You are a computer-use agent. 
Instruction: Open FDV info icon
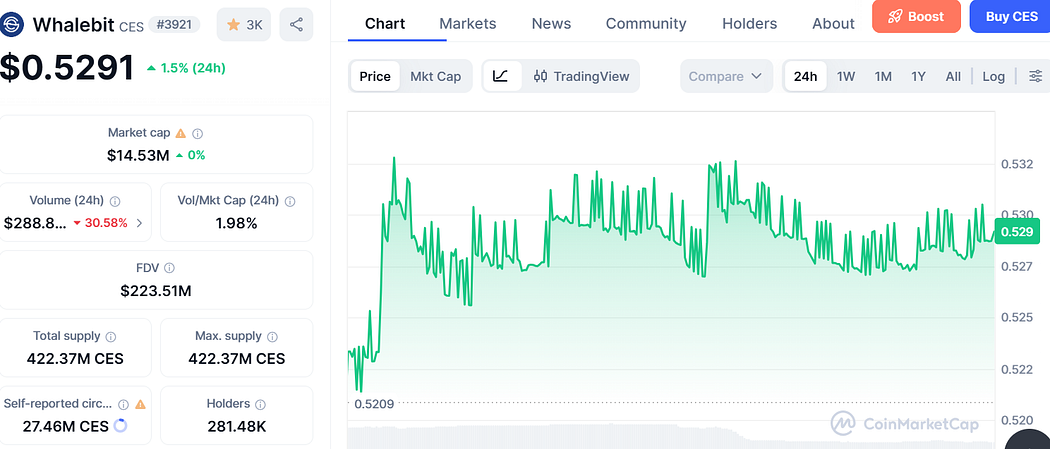[x=169, y=268]
